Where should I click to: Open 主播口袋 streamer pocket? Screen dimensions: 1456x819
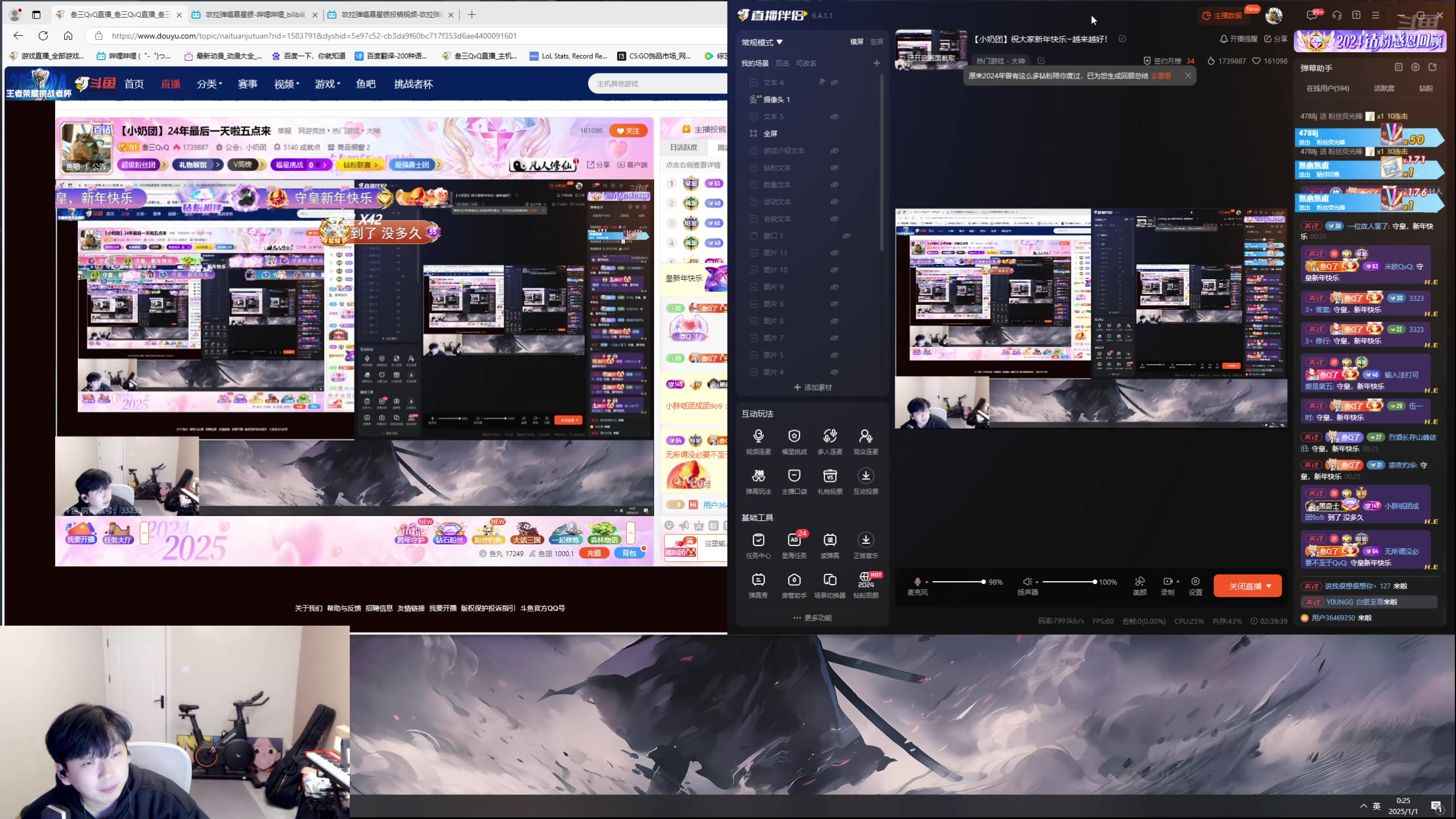pyautogui.click(x=794, y=482)
